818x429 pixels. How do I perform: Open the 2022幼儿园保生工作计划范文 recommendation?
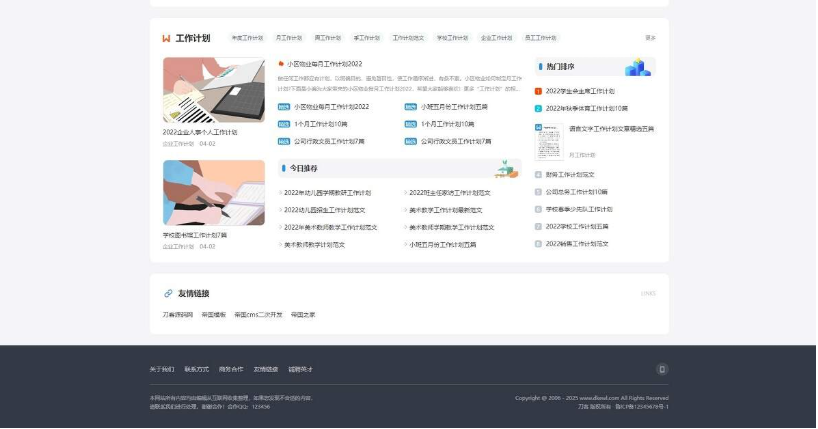tap(324, 210)
